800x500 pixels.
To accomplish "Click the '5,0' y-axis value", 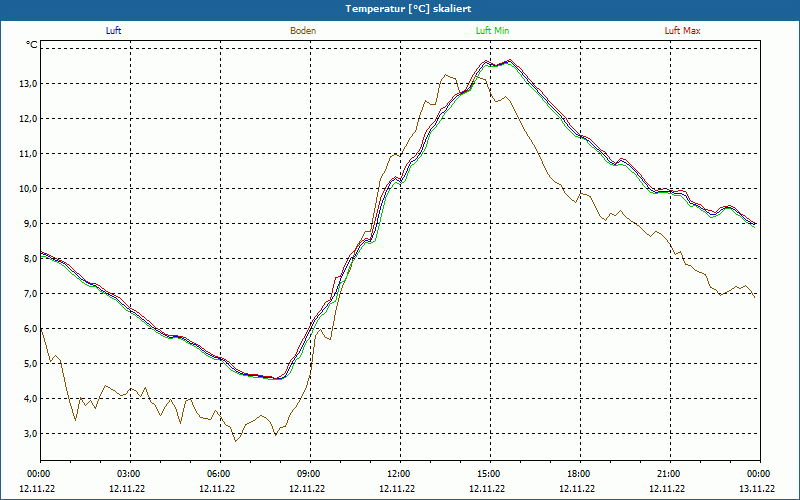I will pos(30,364).
